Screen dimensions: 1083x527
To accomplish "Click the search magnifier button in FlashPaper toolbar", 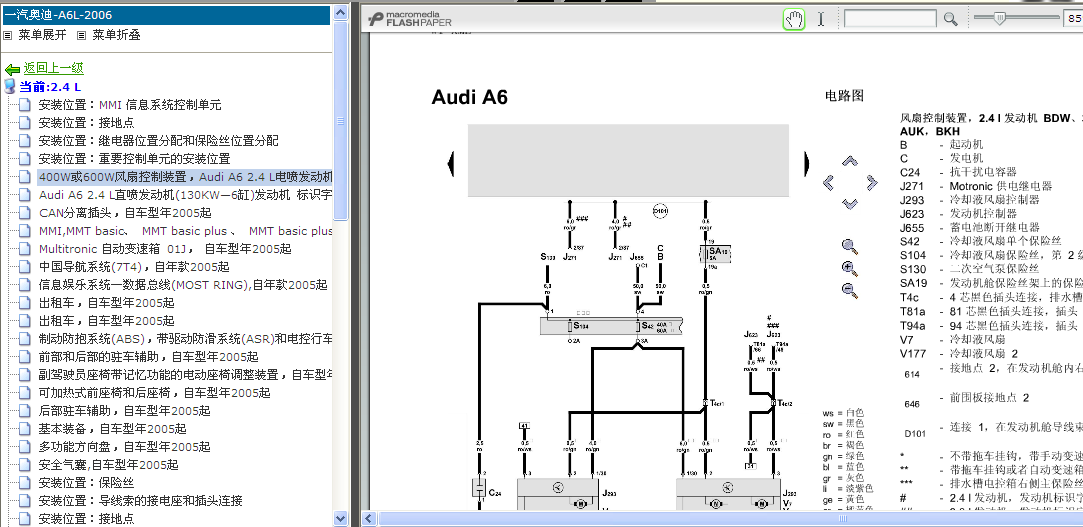I will 950,19.
